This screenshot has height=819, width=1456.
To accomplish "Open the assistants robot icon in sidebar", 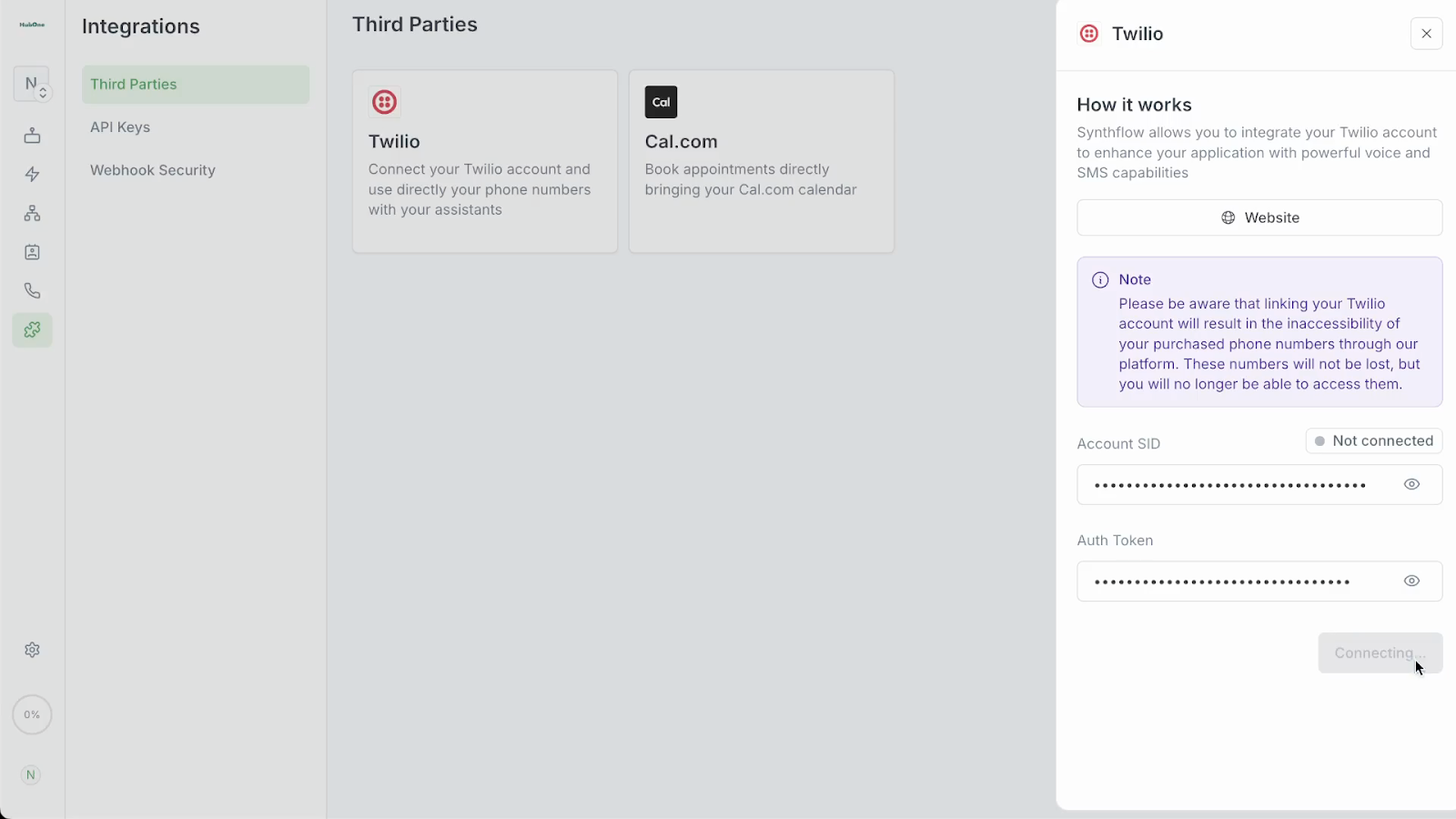I will tap(32, 136).
